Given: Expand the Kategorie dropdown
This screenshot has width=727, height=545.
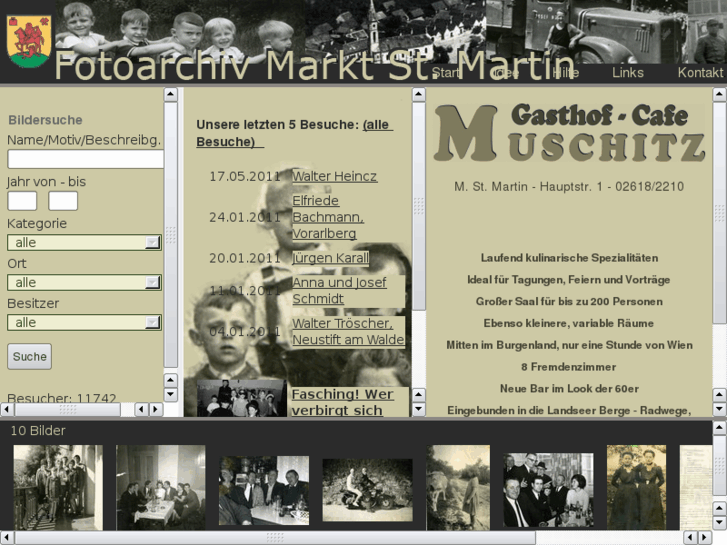Looking at the screenshot, I should click(84, 242).
